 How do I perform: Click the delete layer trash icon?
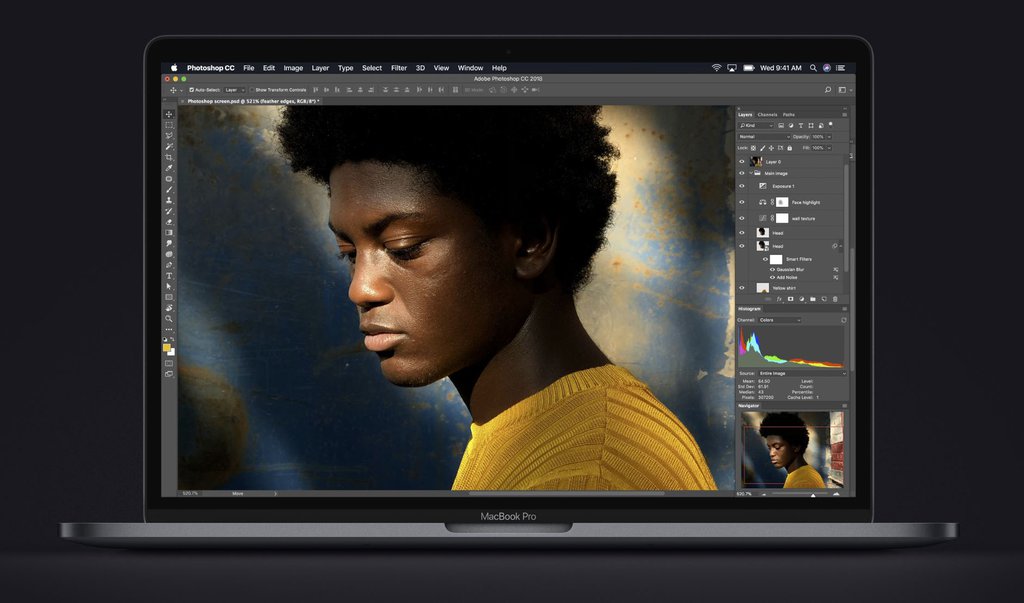coord(835,299)
